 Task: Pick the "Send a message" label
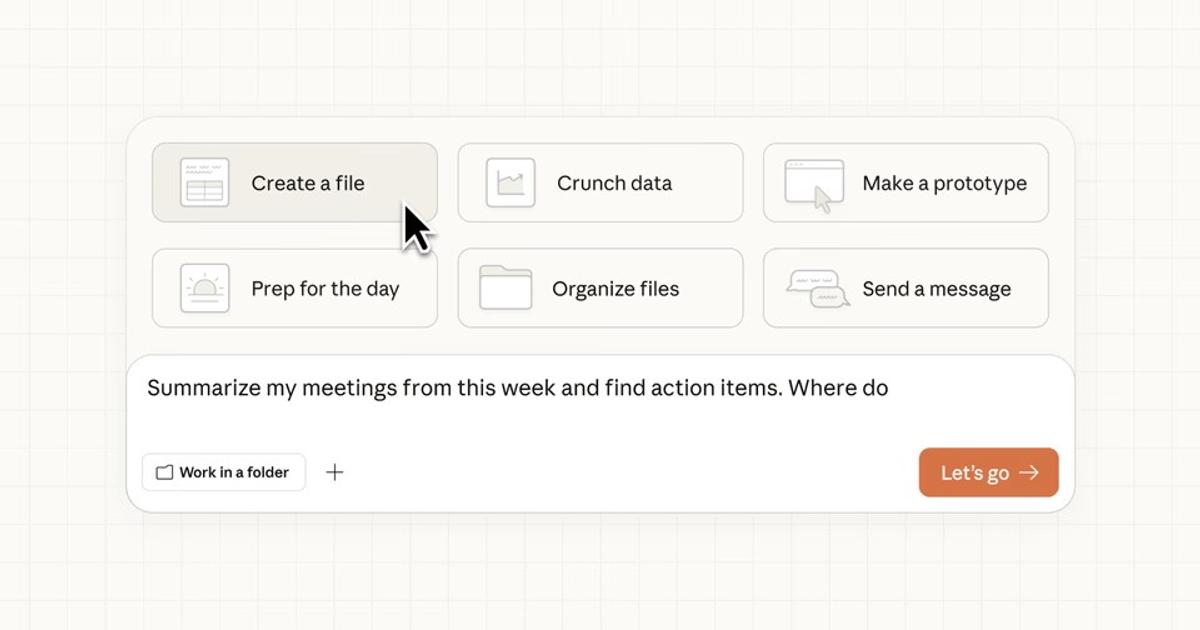coord(936,289)
